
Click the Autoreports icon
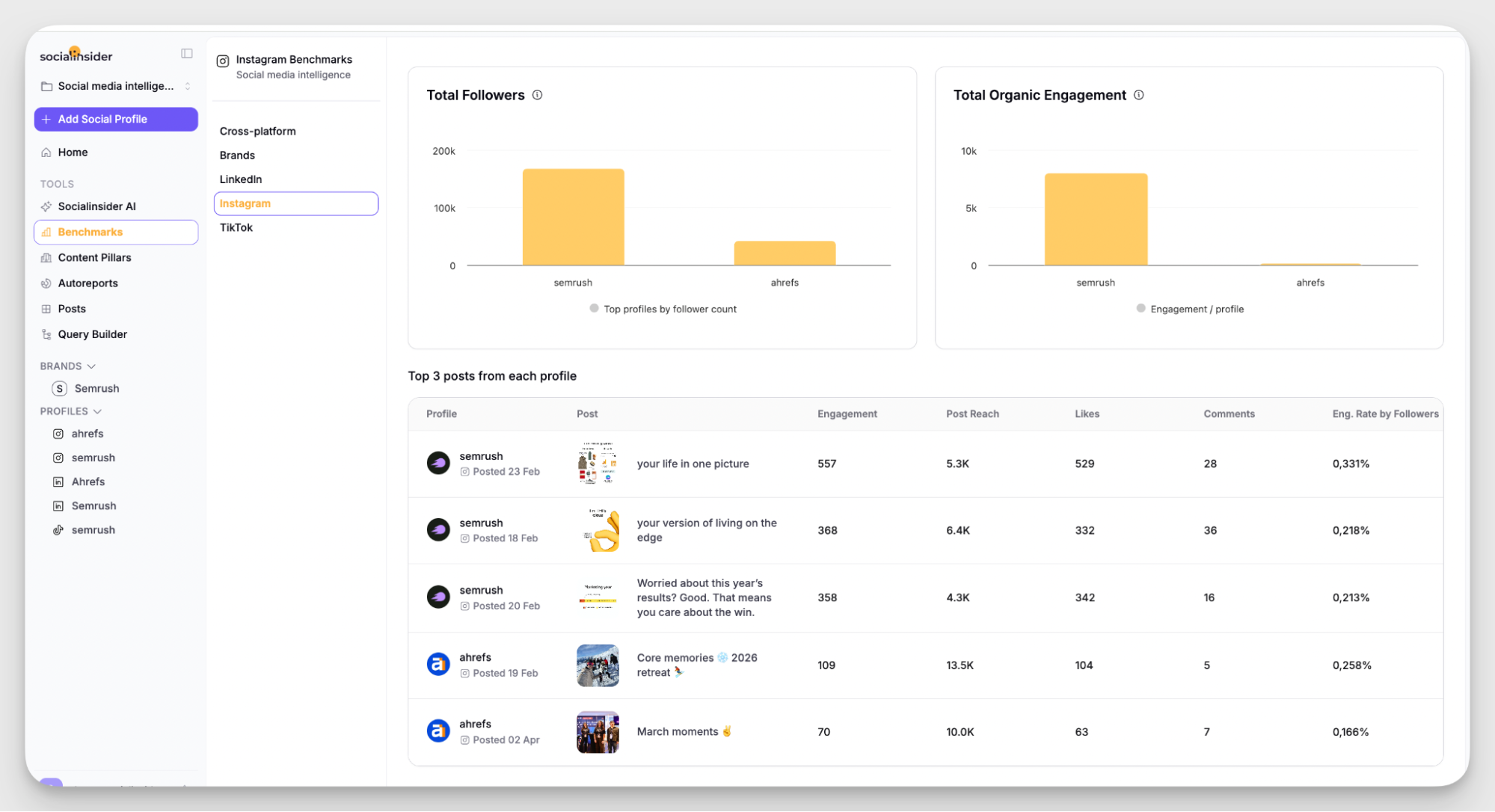46,283
